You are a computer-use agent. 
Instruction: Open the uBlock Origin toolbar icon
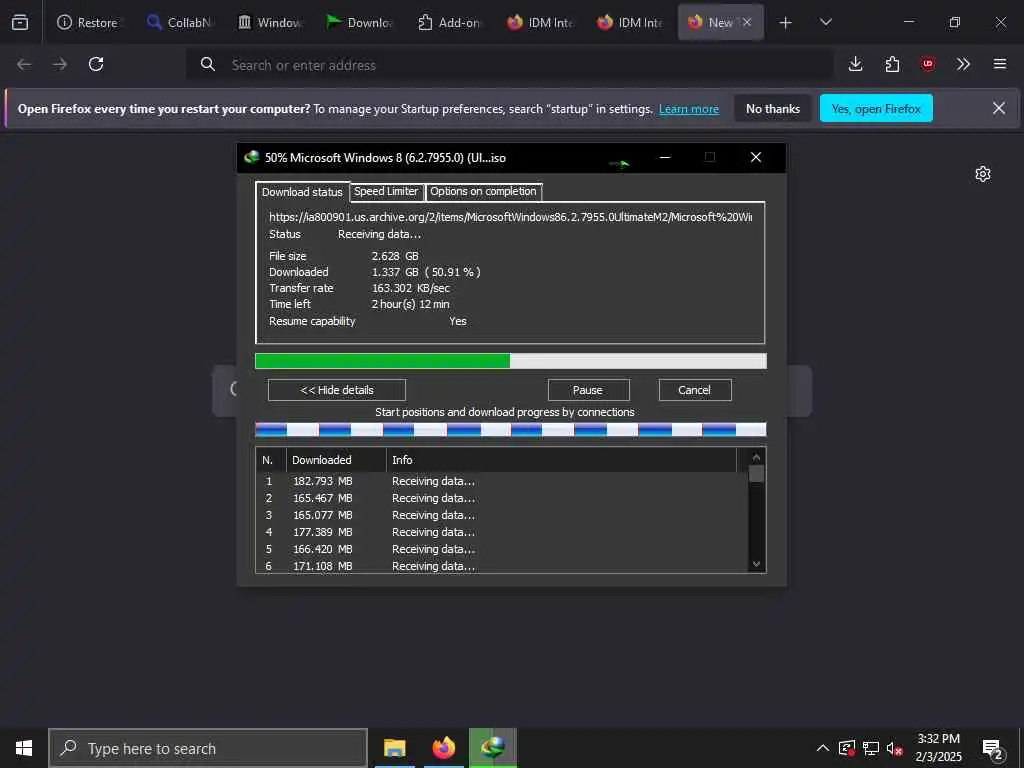[927, 64]
